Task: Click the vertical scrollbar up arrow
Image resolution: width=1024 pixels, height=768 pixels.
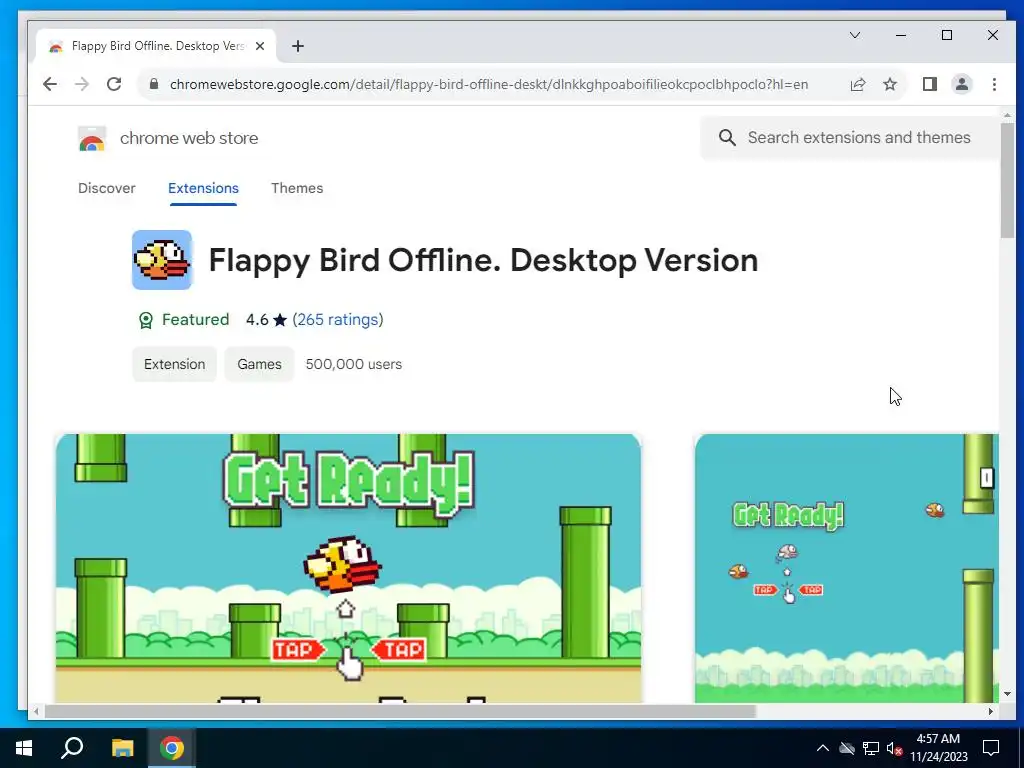Action: coord(1007,116)
